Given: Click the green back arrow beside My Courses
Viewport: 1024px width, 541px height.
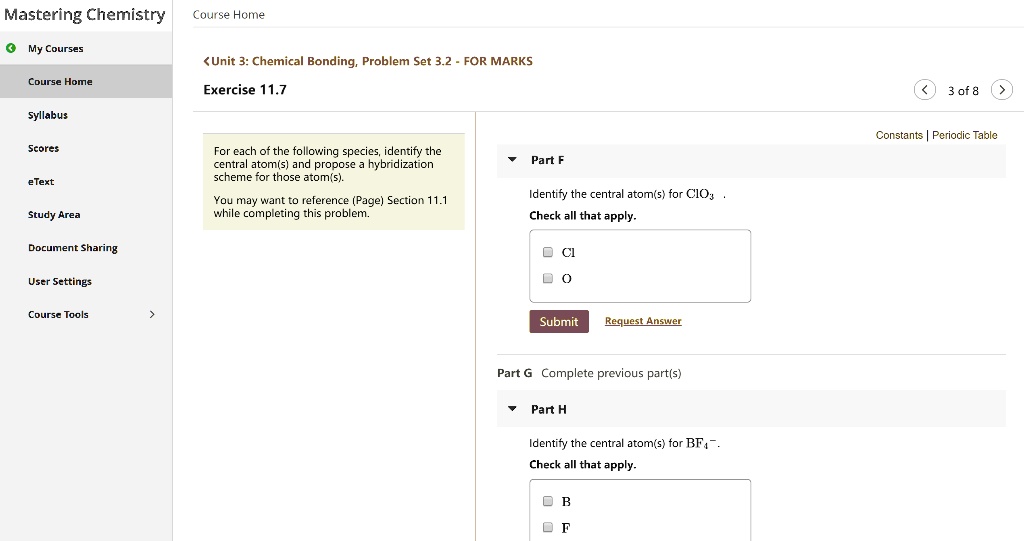Looking at the screenshot, I should pos(10,48).
